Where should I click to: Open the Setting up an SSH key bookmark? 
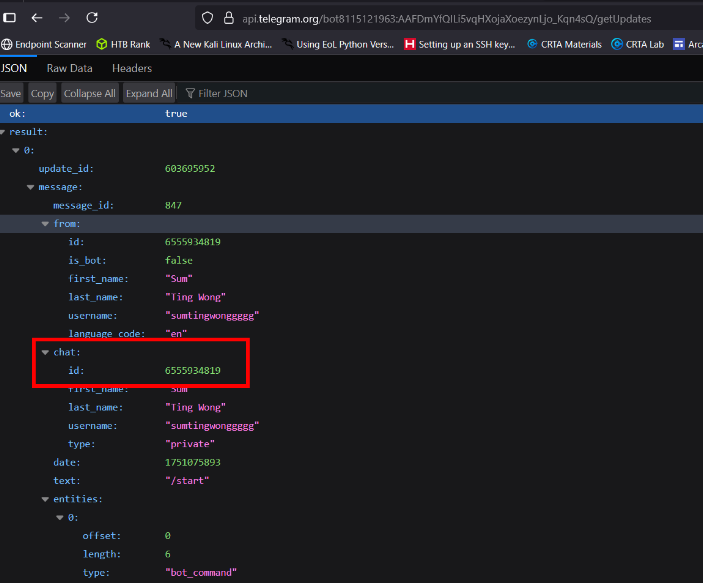460,44
